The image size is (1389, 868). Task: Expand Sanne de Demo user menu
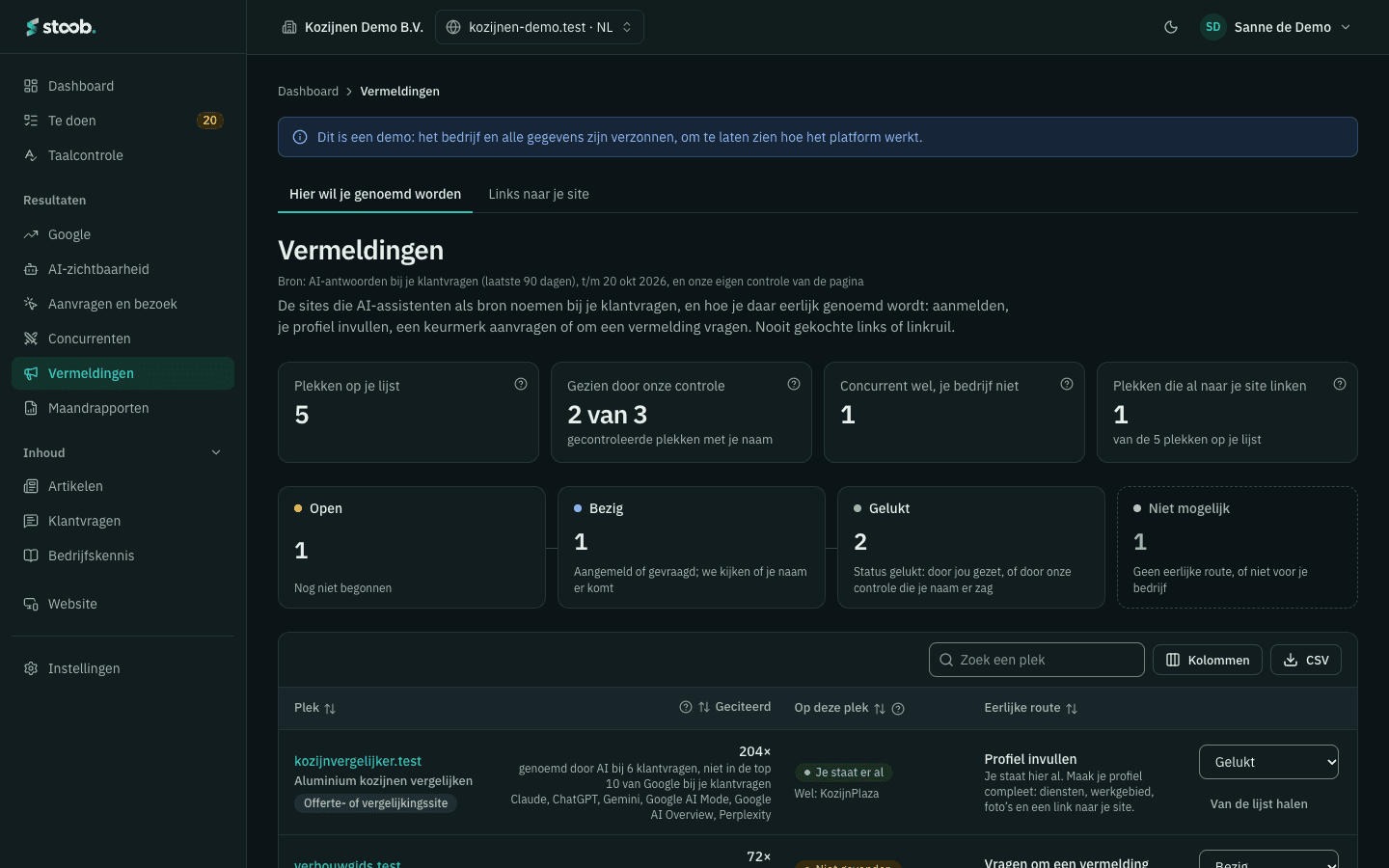pos(1275,27)
